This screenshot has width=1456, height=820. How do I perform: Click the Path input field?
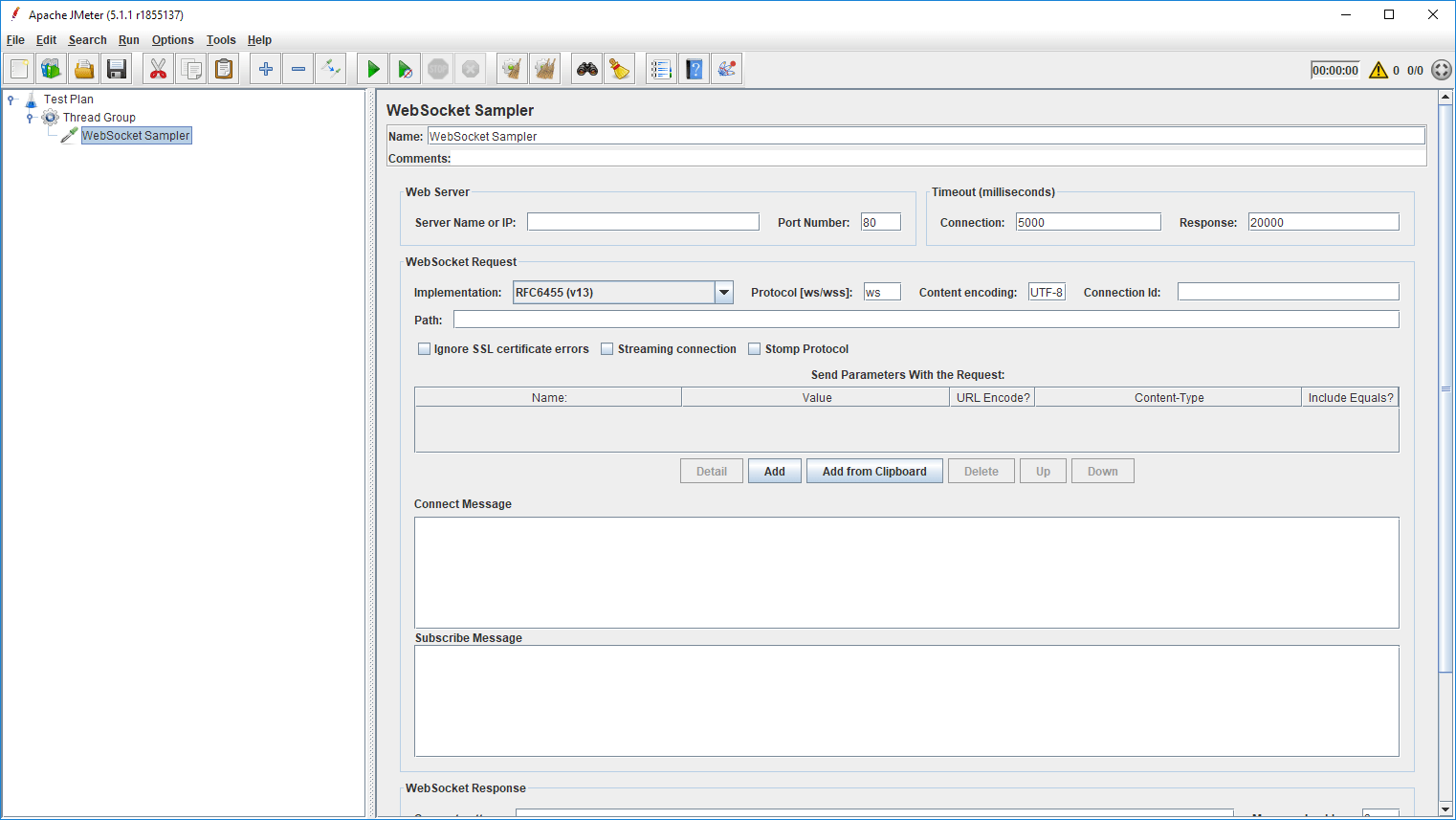tap(926, 320)
